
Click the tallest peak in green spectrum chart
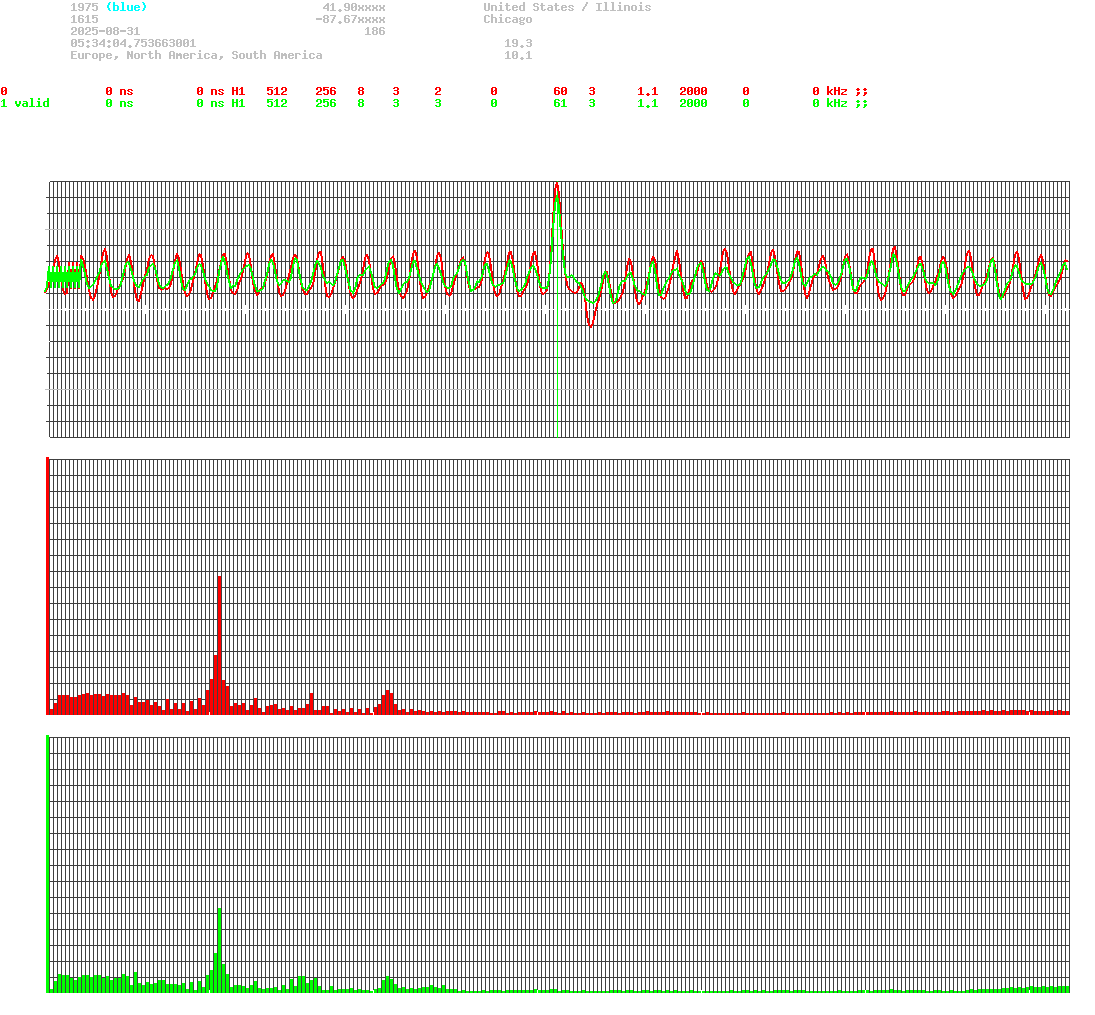pyautogui.click(x=219, y=949)
